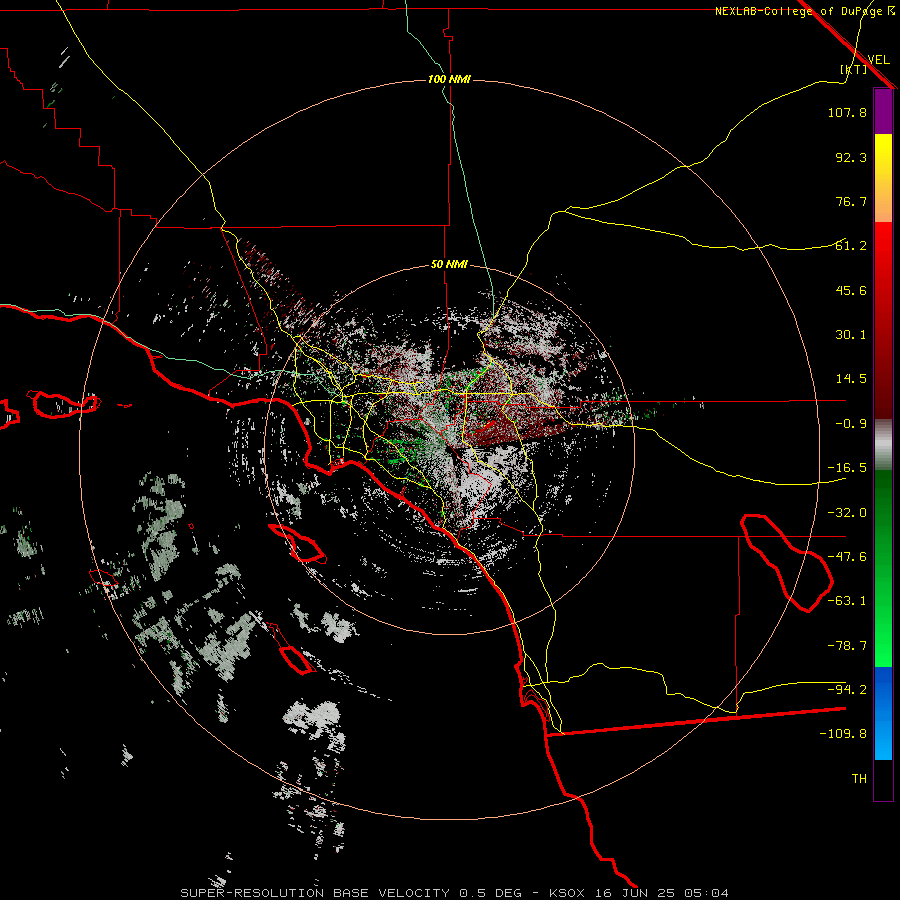The image size is (900, 900).
Task: Click the 50 NMI range ring label
Action: point(449,265)
